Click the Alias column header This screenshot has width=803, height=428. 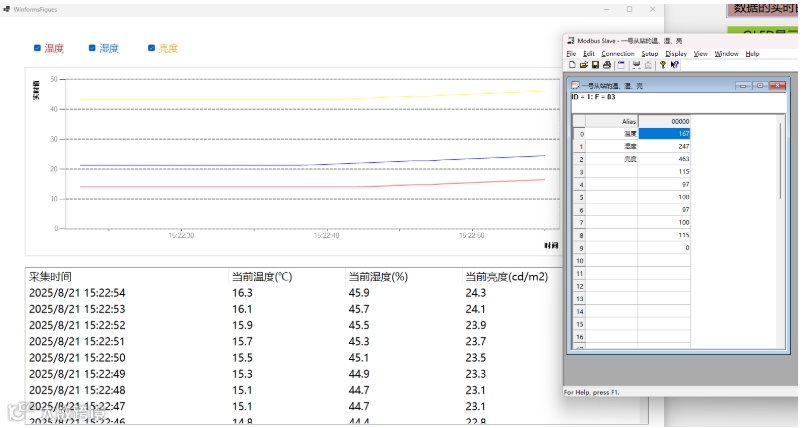pos(611,121)
